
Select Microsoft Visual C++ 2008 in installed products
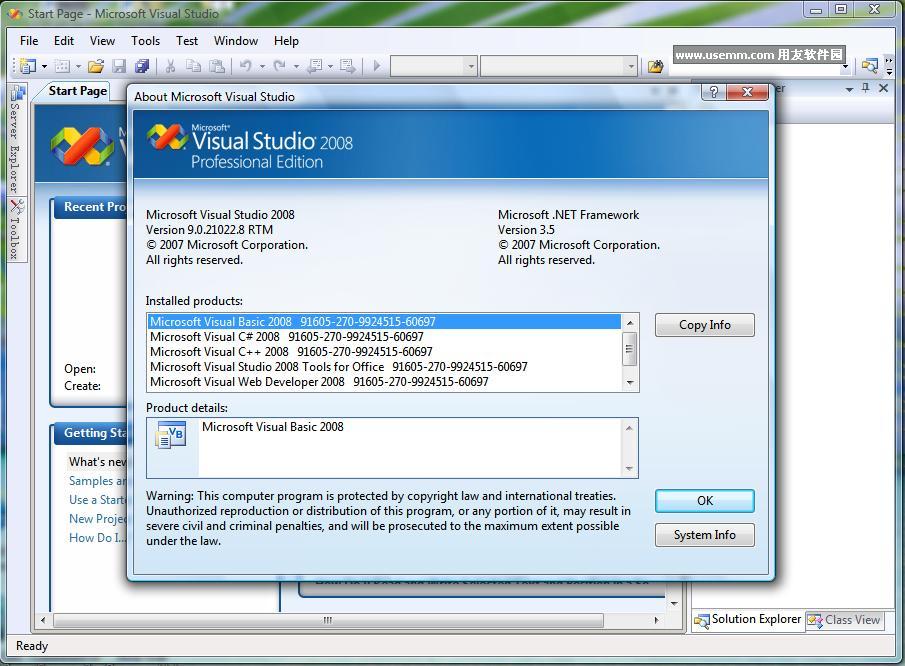pos(384,351)
